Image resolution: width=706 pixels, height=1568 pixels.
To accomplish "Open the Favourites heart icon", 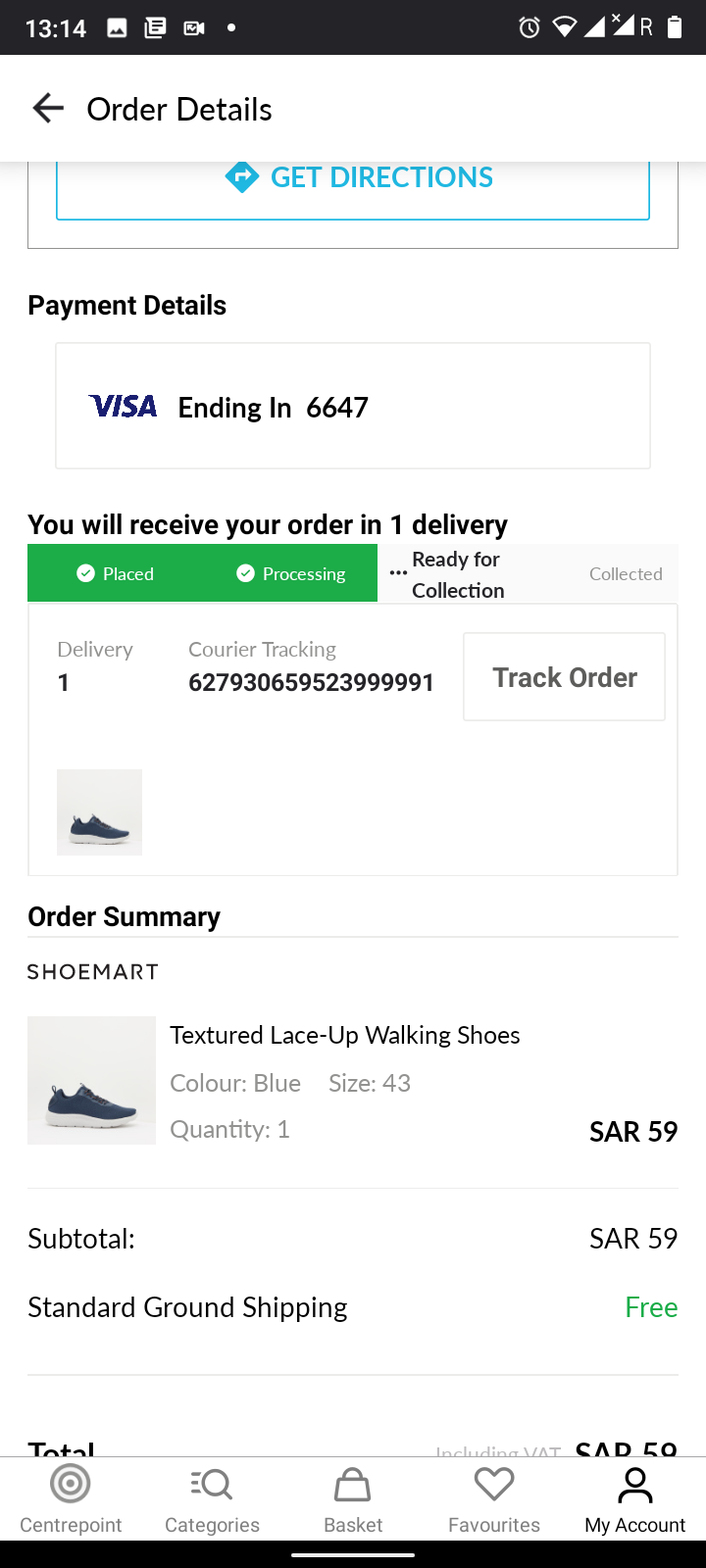I will pos(494,1485).
